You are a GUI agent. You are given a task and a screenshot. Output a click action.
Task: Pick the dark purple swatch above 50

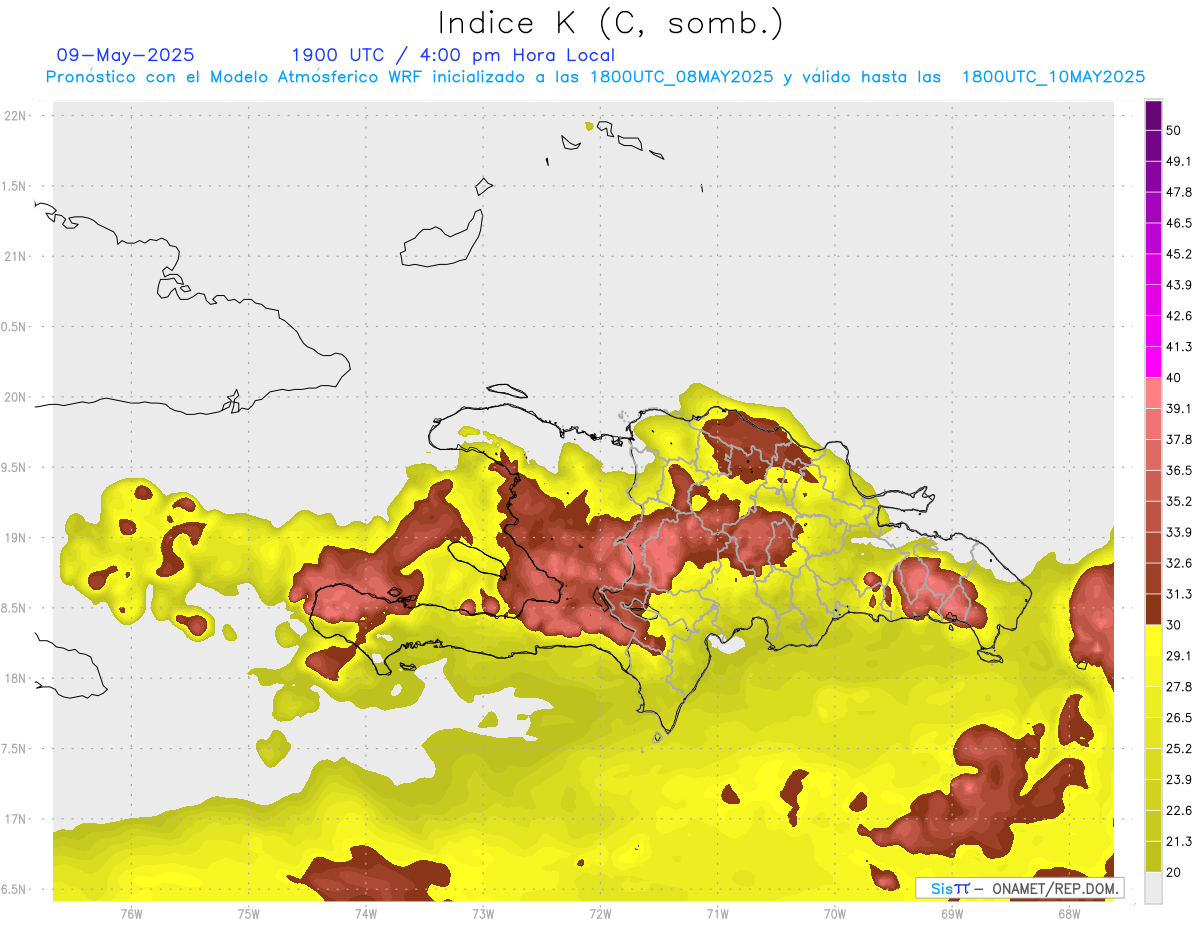click(x=1153, y=115)
